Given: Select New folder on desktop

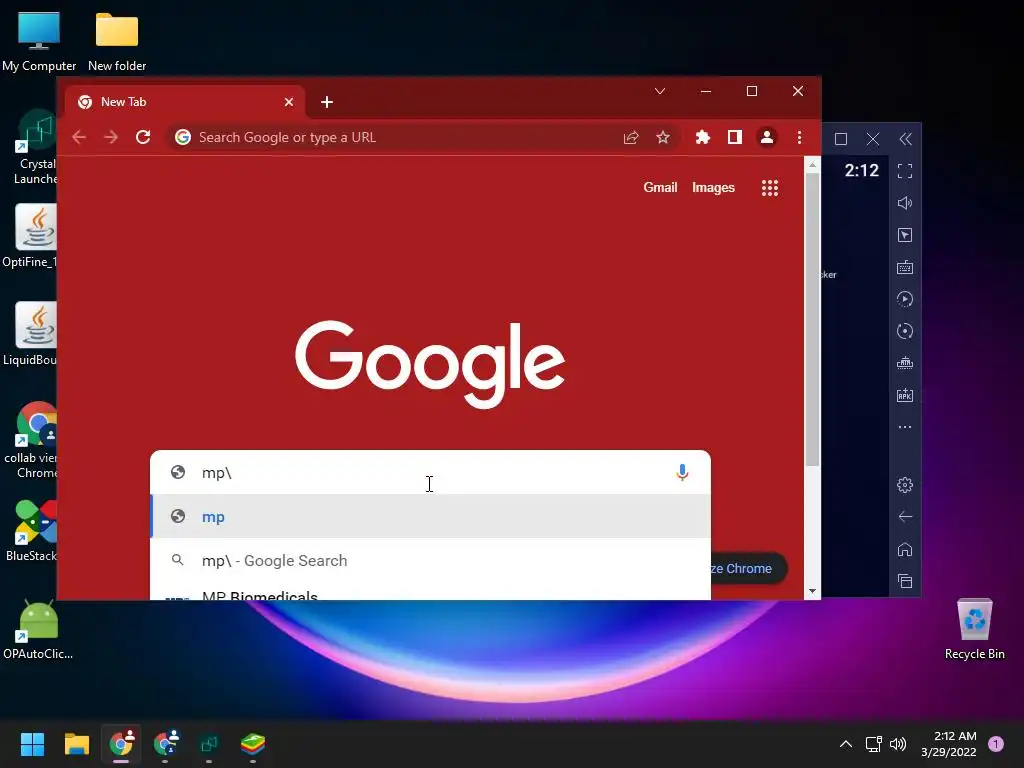Looking at the screenshot, I should click(x=117, y=42).
